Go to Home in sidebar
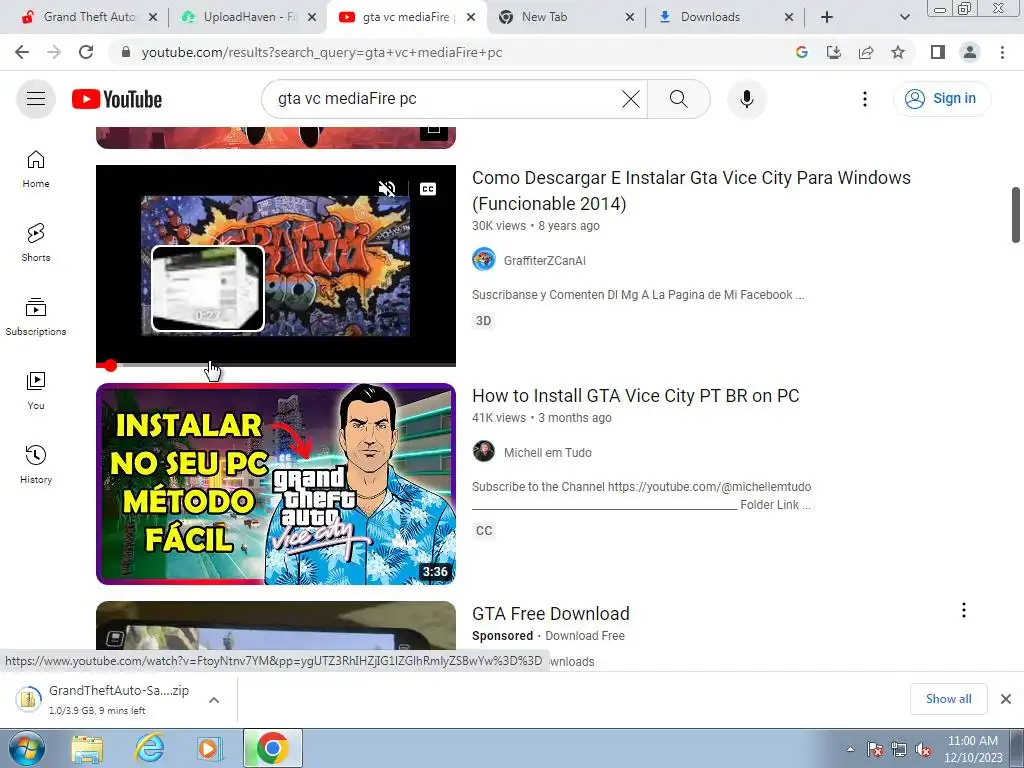The height and width of the screenshot is (768, 1024). (36, 169)
